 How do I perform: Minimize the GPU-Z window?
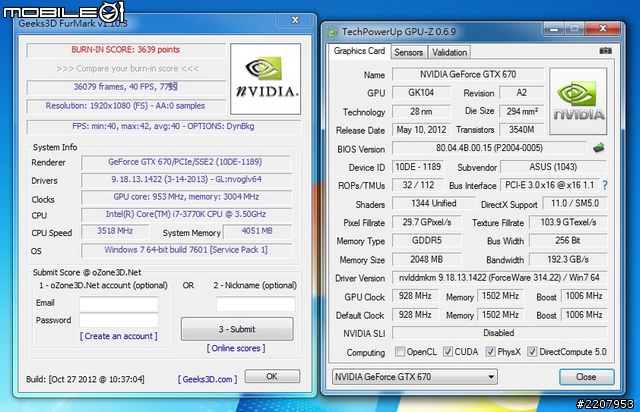[553, 29]
